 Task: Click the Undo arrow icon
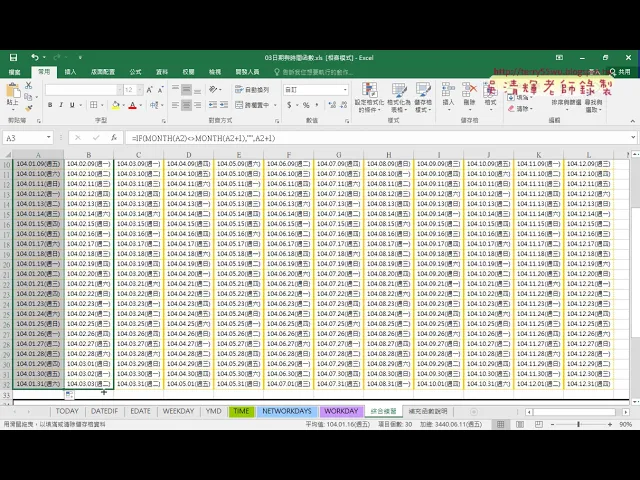[35, 58]
